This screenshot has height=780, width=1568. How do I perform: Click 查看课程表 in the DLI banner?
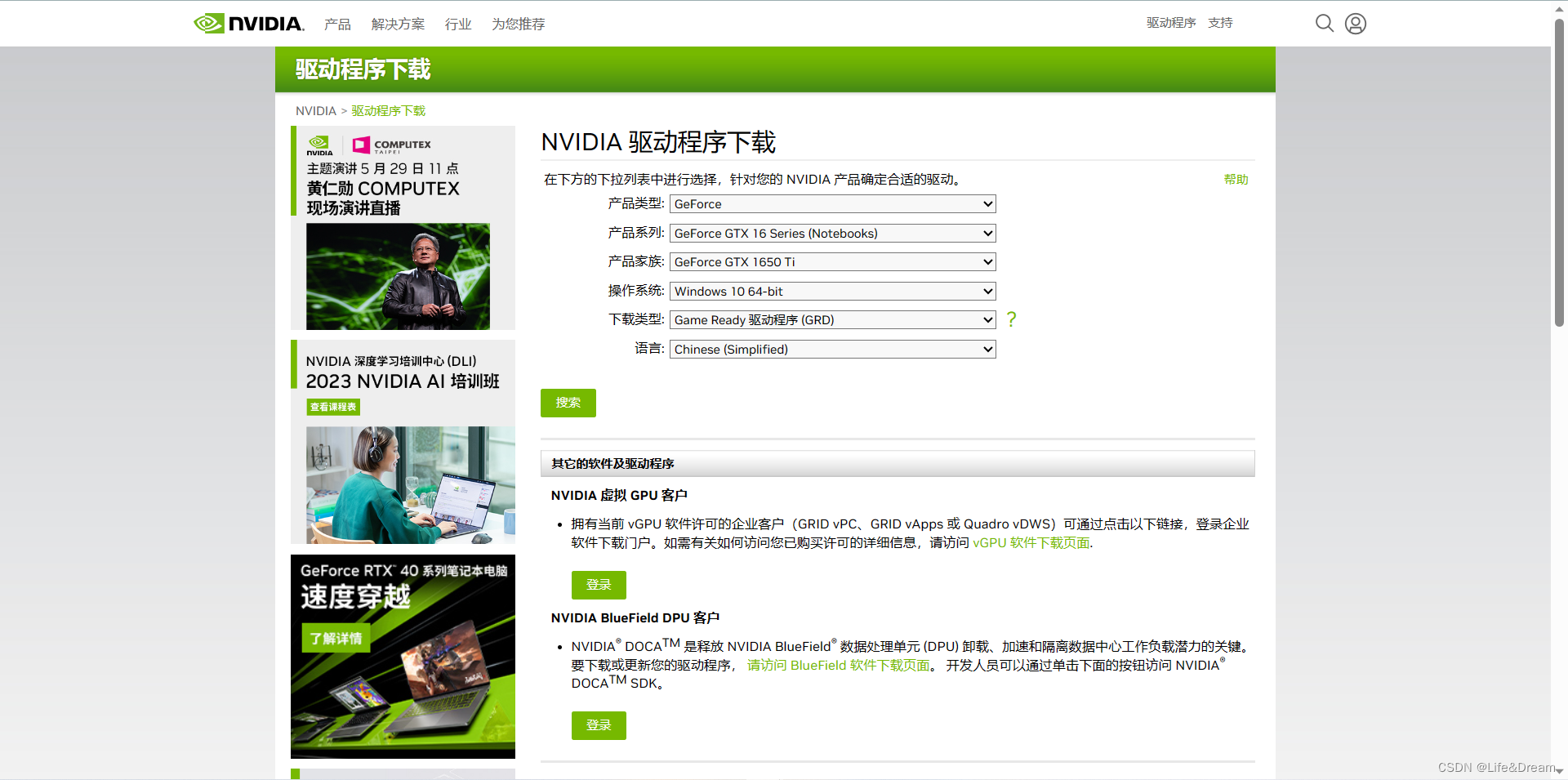(333, 407)
